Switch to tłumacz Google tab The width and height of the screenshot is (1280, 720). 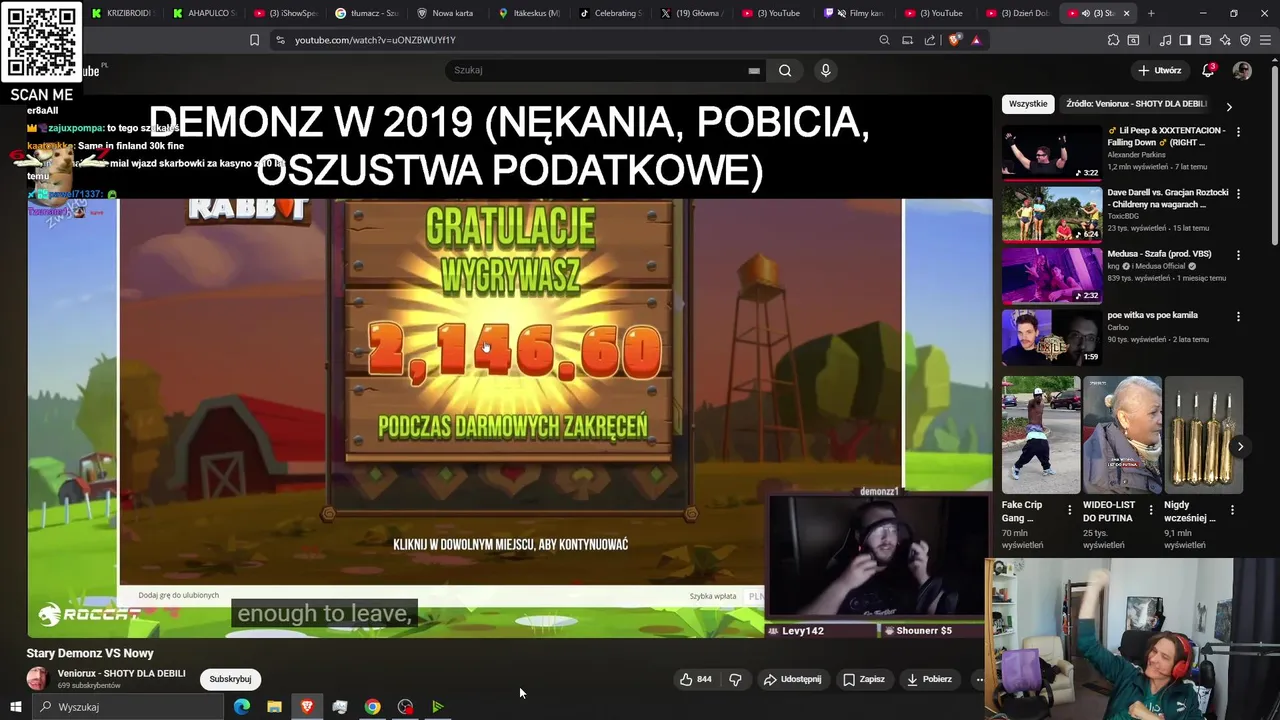[x=367, y=13]
